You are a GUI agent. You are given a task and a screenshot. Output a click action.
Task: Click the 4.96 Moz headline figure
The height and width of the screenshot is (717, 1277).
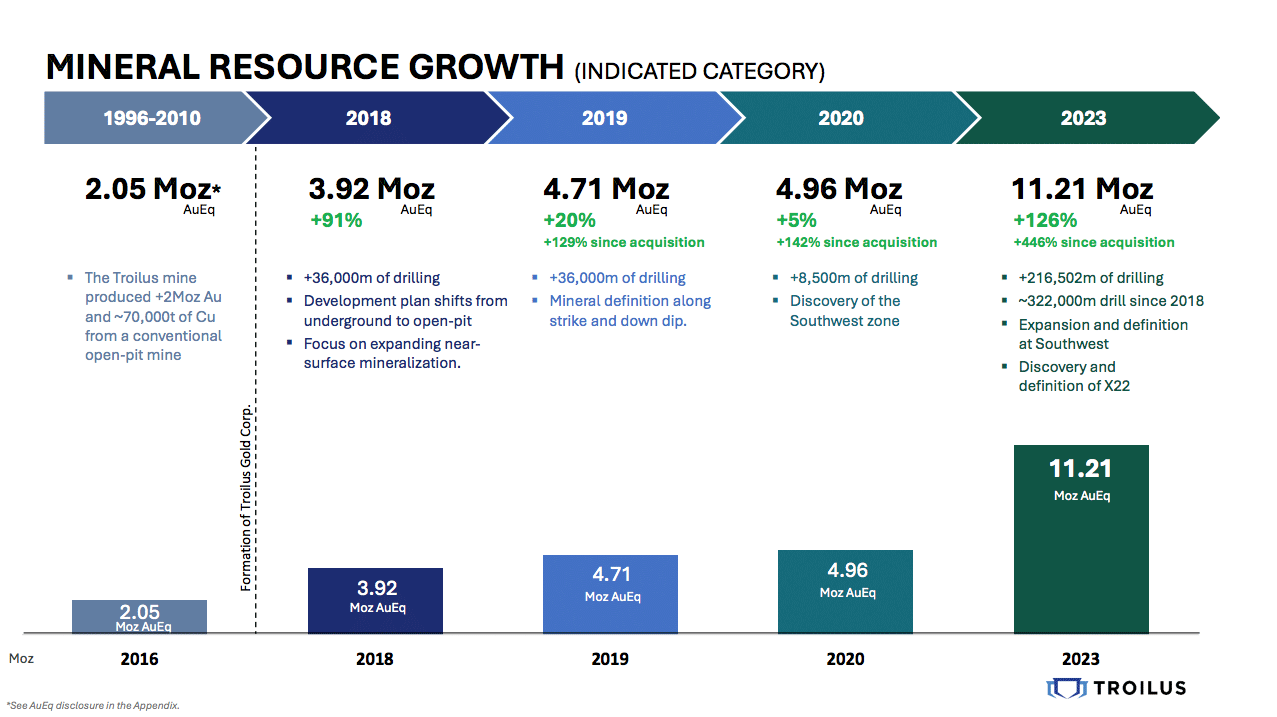pyautogui.click(x=839, y=188)
